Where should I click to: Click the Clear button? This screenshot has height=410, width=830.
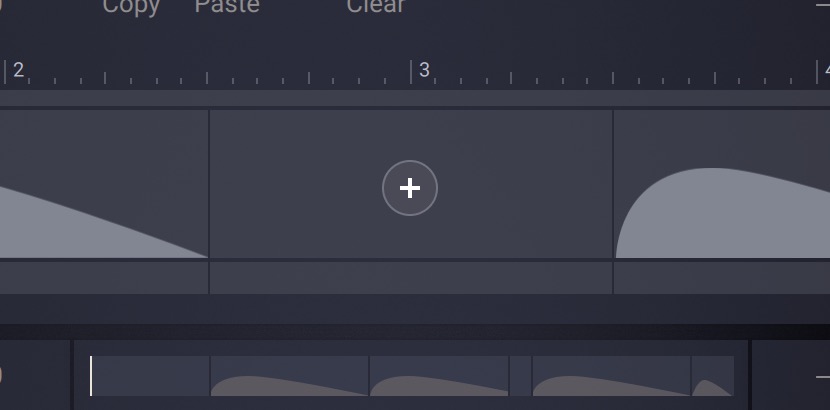click(x=376, y=5)
